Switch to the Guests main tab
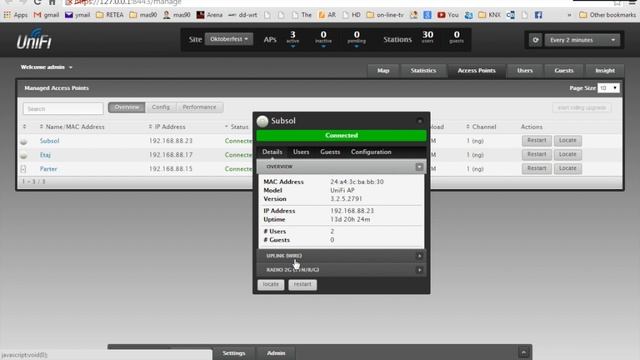This screenshot has width=640, height=360. [x=564, y=71]
